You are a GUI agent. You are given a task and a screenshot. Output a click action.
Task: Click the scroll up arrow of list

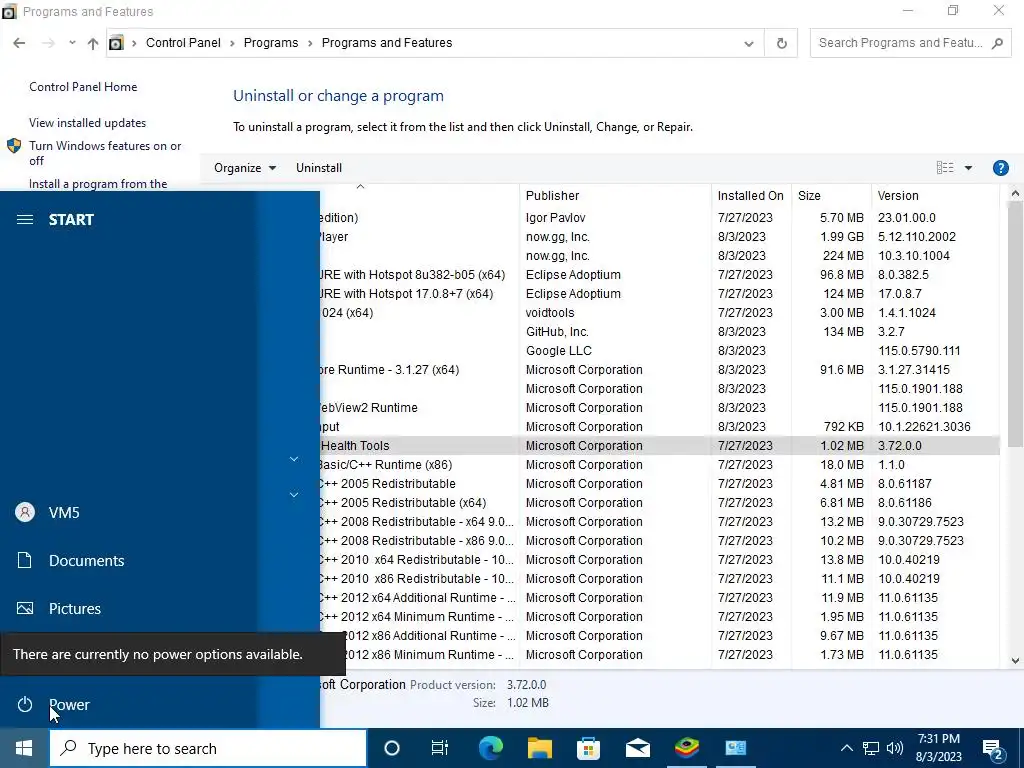(1015, 193)
